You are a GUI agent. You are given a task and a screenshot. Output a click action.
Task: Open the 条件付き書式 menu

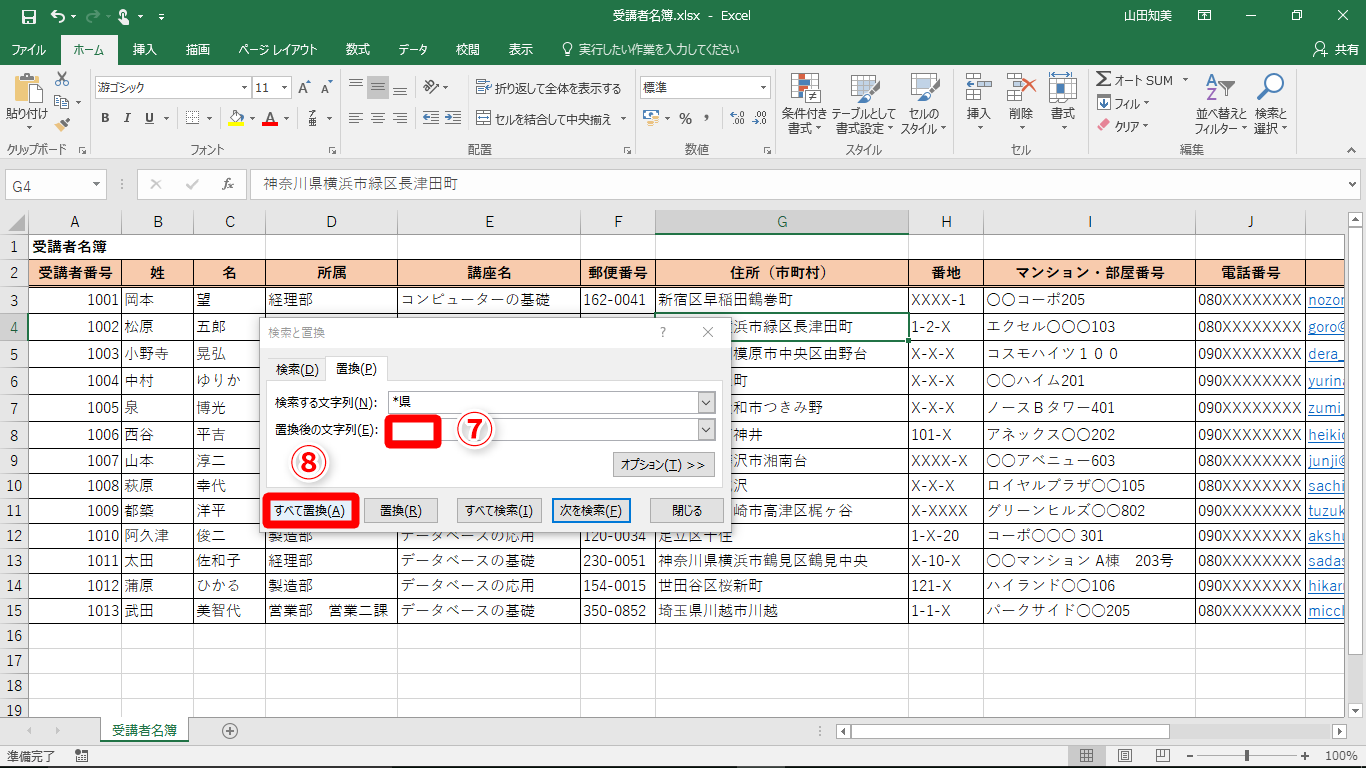pyautogui.click(x=804, y=104)
